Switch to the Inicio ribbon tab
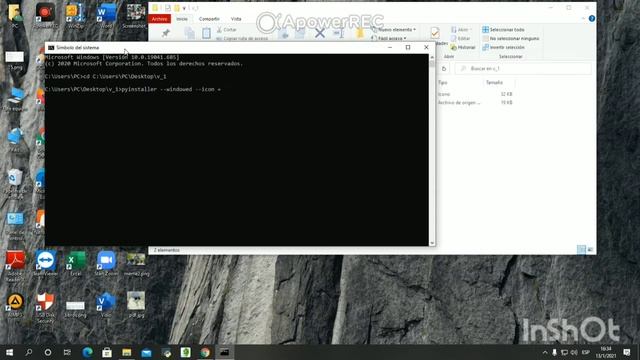Image resolution: width=640 pixels, height=360 pixels. click(182, 19)
